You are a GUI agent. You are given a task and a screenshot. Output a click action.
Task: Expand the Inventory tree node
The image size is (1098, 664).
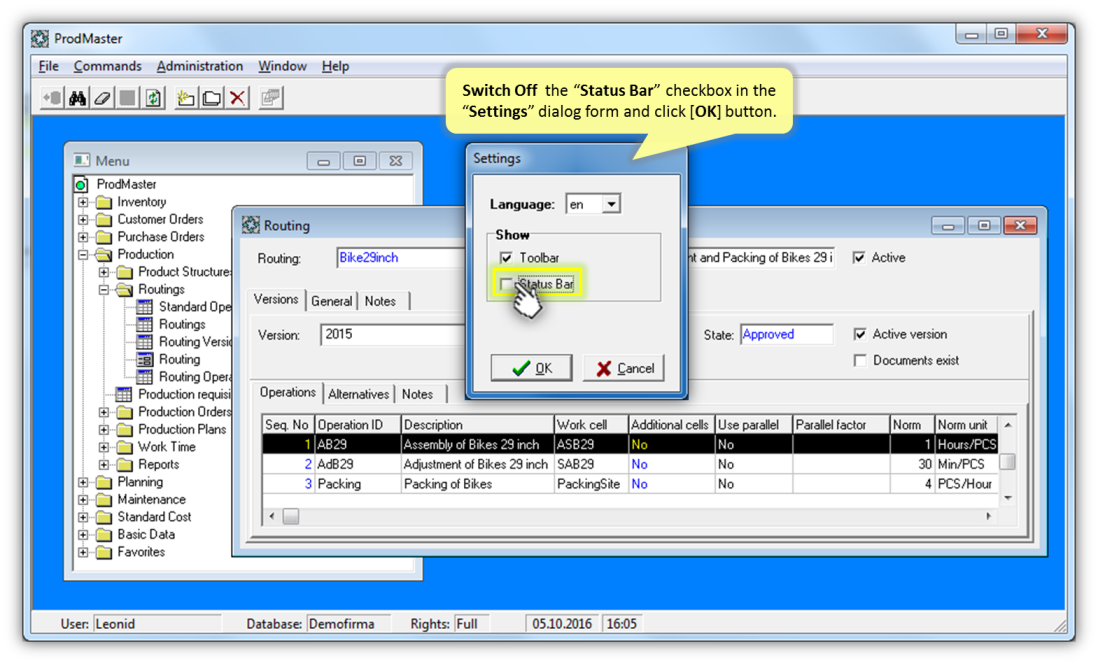pyautogui.click(x=83, y=202)
